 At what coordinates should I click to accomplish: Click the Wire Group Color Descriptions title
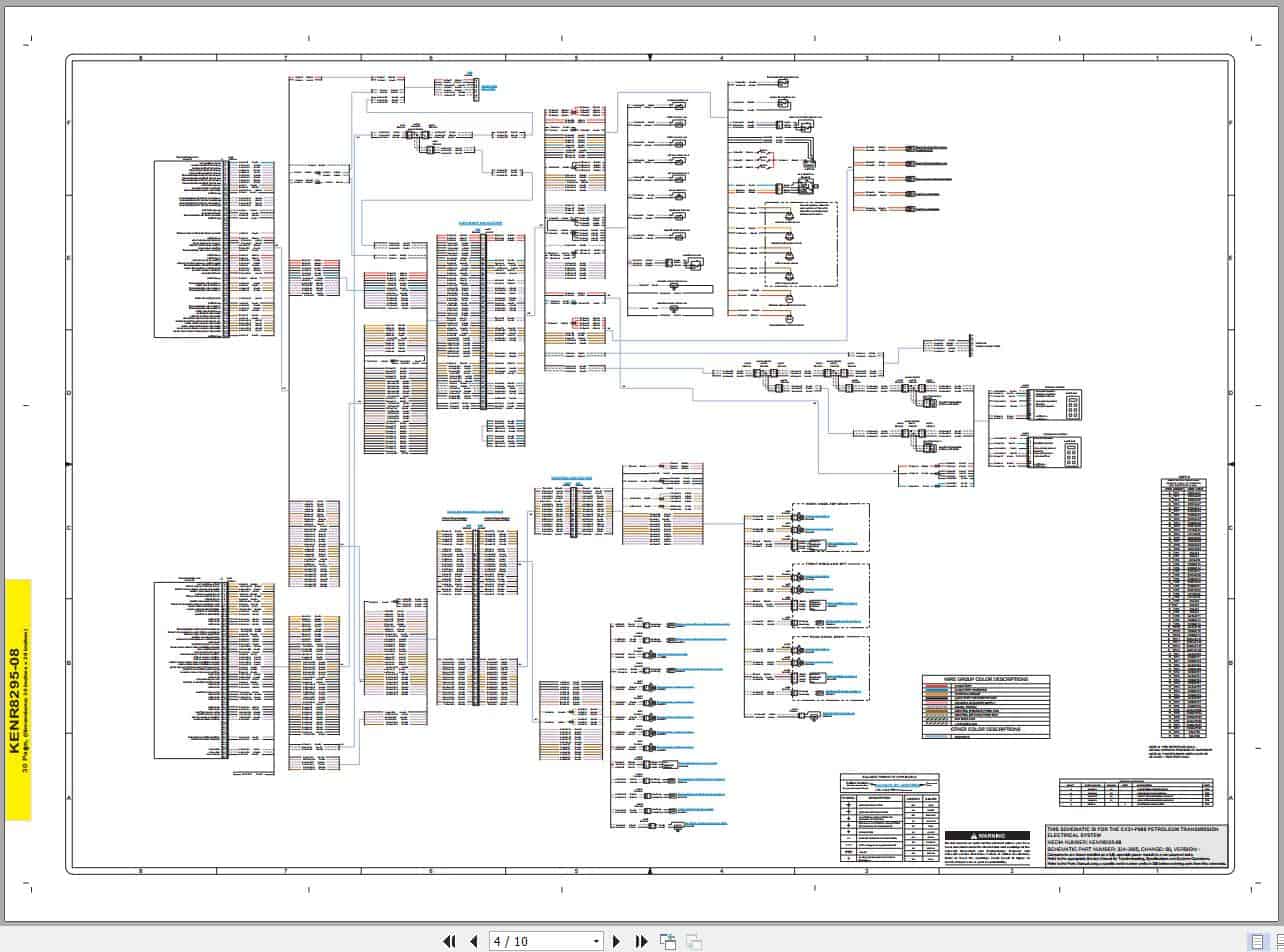point(985,679)
